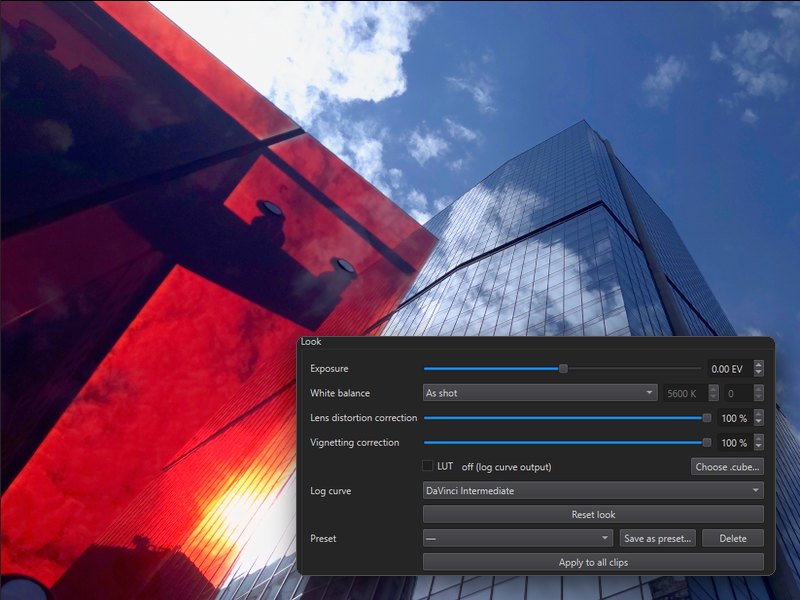Increase the 5600 K temperature with up arrow
The width and height of the screenshot is (800, 600).
(713, 389)
